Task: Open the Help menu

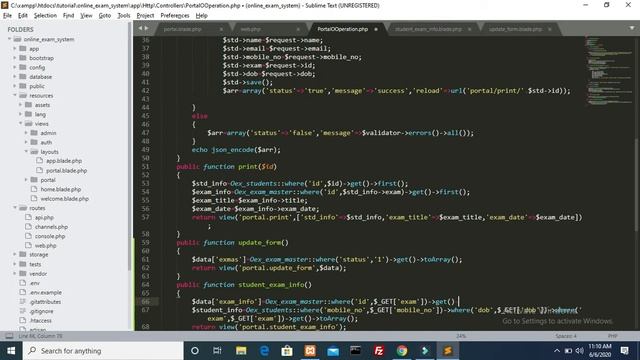Action: point(202,16)
